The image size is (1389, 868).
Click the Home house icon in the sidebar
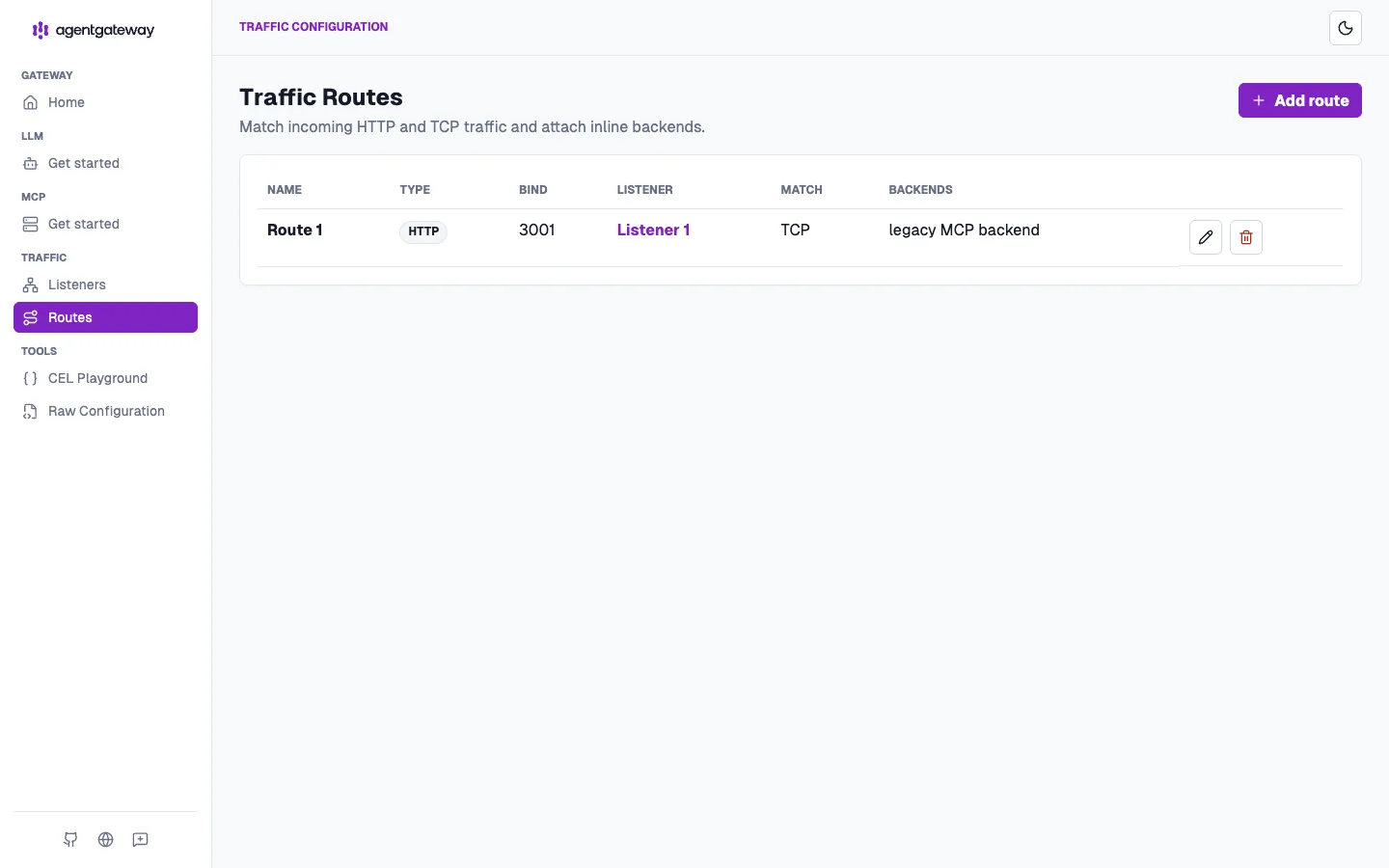coord(31,102)
